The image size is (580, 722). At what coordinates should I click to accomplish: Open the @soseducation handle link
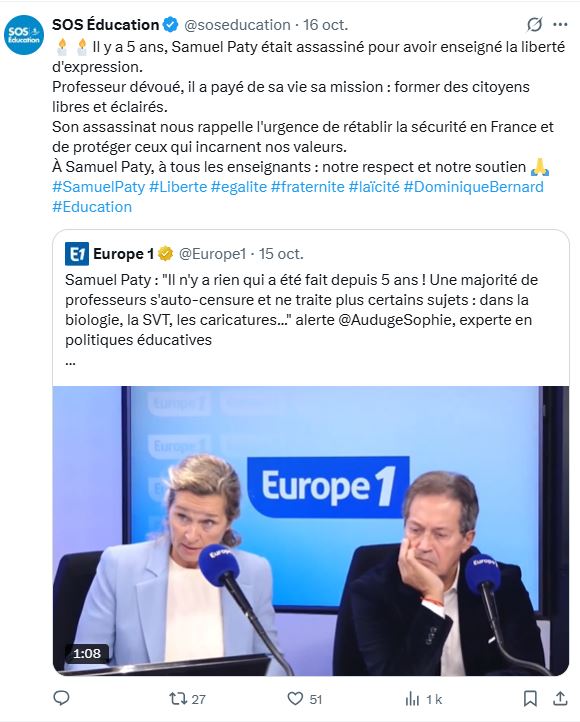pyautogui.click(x=237, y=24)
